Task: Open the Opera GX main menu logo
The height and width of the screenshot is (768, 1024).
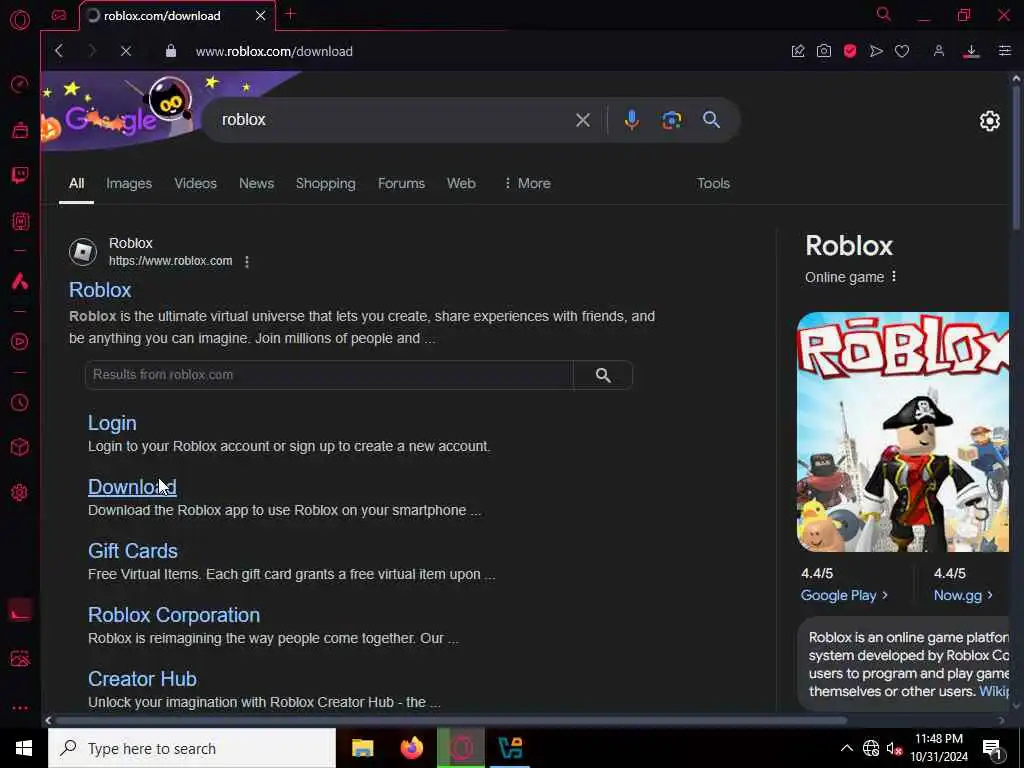Action: 20,20
